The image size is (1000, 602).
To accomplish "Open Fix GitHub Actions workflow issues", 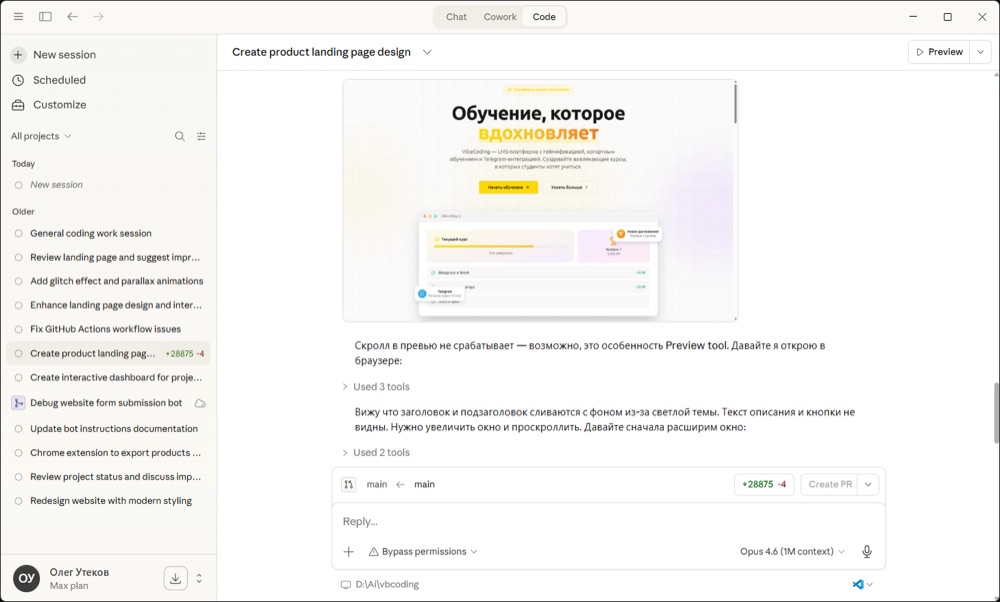I will pos(108,329).
